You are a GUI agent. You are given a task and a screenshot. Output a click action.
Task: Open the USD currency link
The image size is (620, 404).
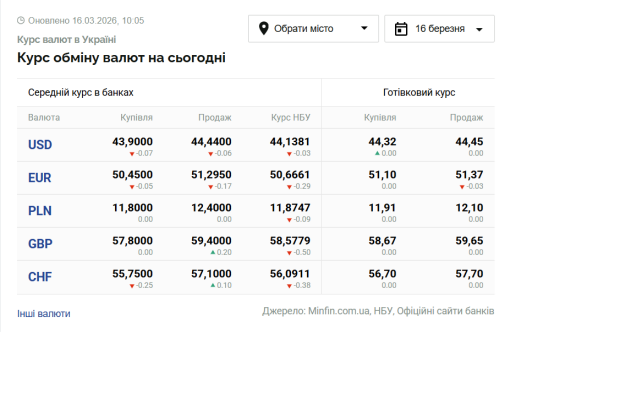point(40,144)
